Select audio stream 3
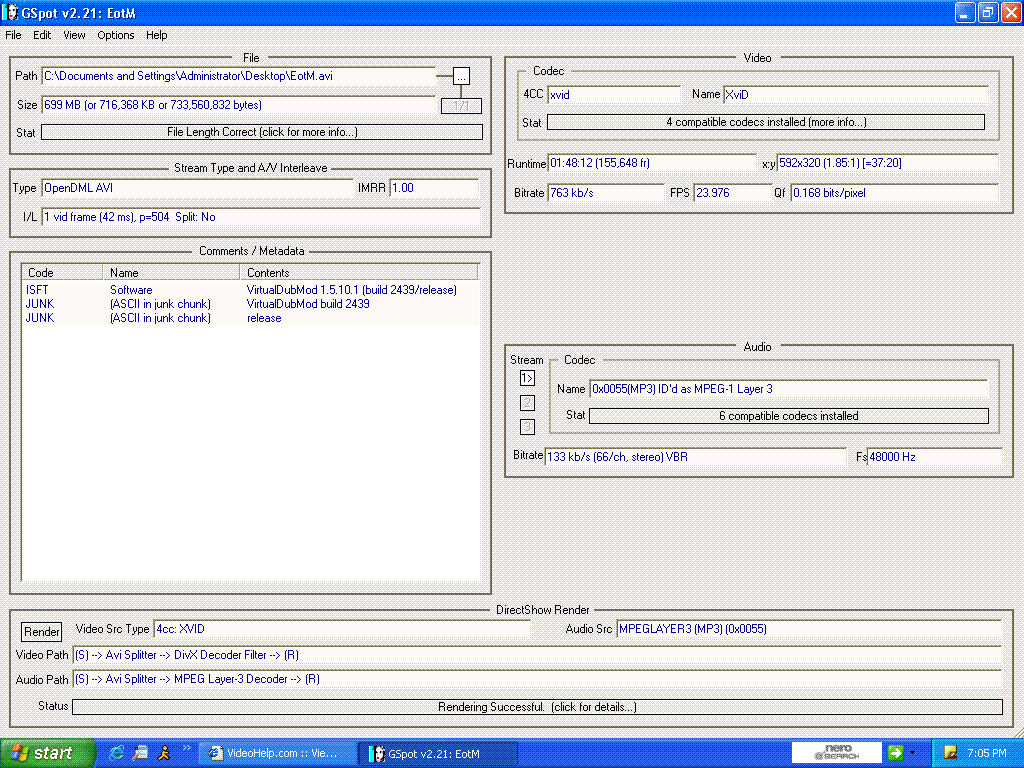This screenshot has width=1024, height=768. pos(527,427)
